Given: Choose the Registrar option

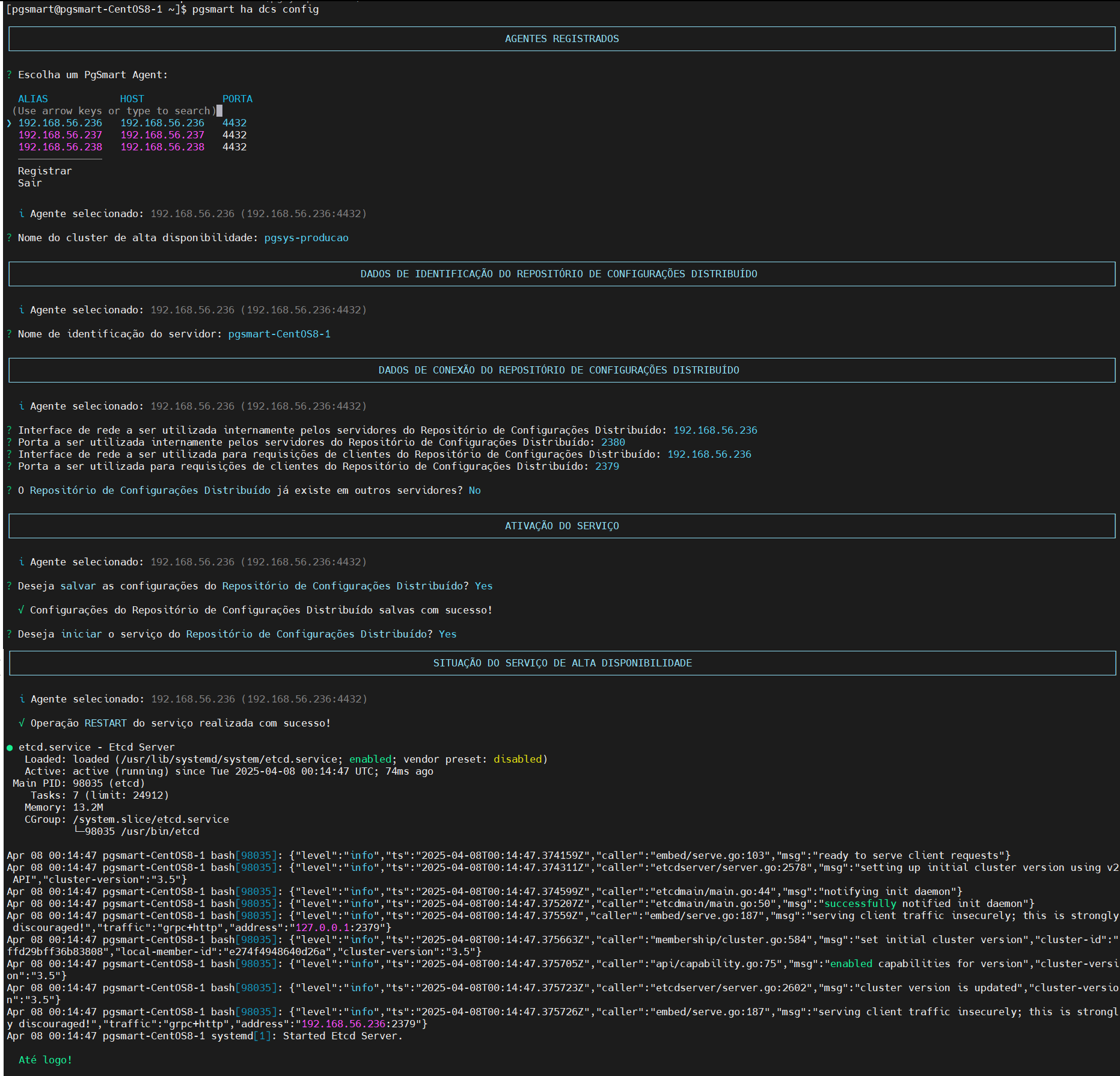Looking at the screenshot, I should pyautogui.click(x=44, y=171).
